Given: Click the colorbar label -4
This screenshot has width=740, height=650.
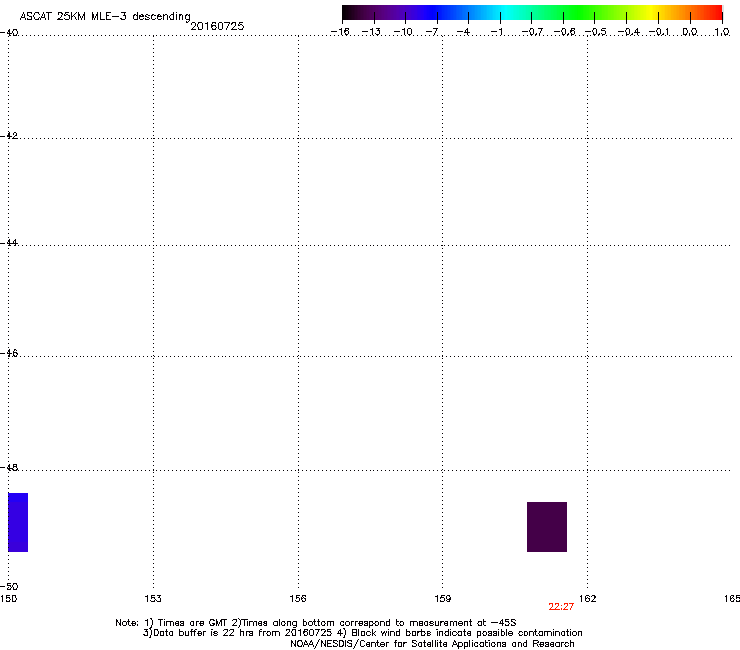Looking at the screenshot, I should coord(463,32).
